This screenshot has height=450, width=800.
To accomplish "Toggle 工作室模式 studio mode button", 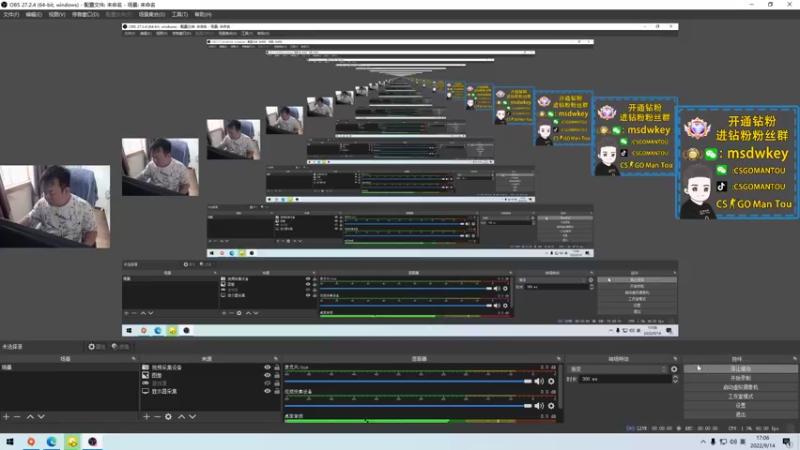I will click(740, 396).
